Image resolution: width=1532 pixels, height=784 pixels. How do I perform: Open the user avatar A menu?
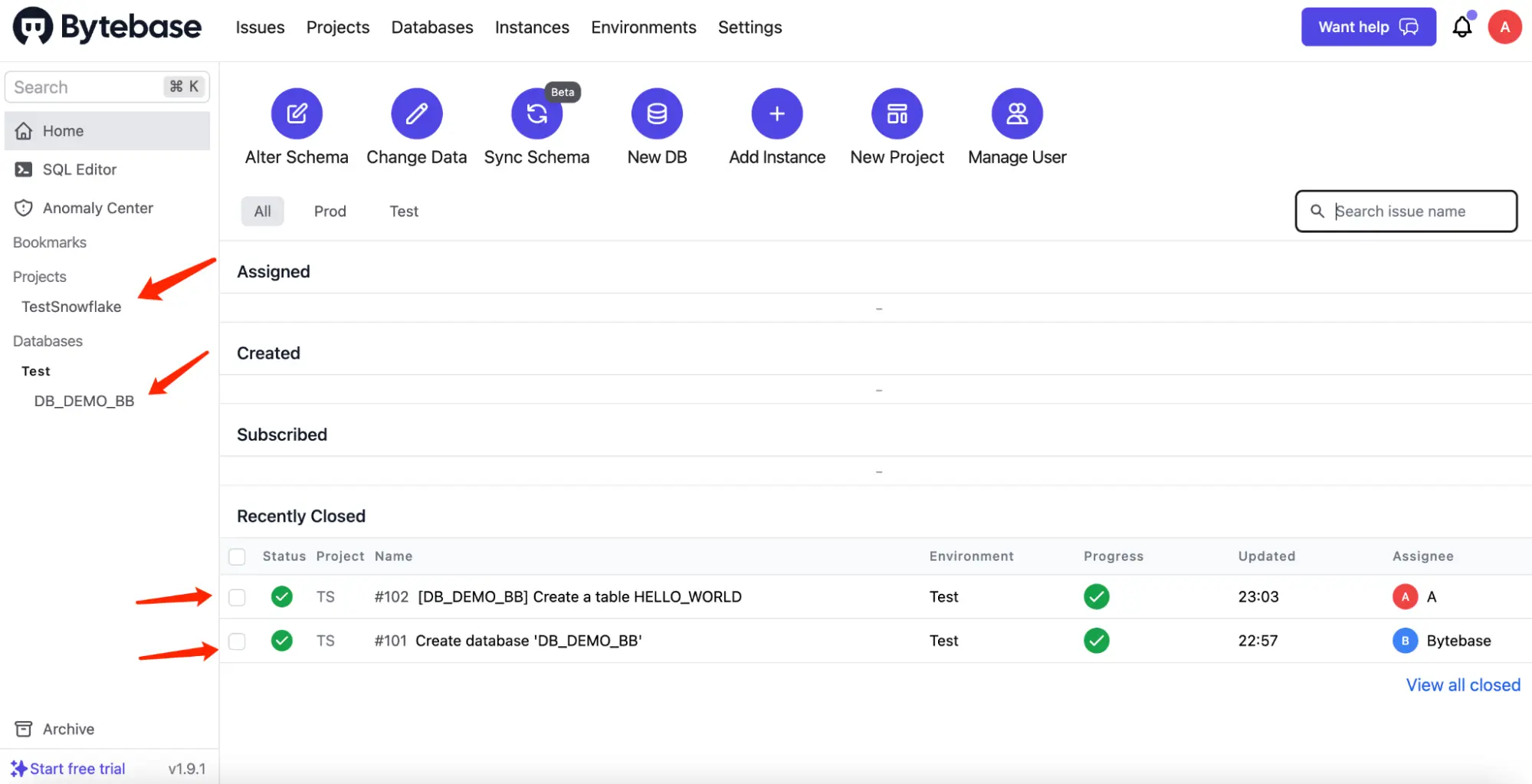point(1505,27)
